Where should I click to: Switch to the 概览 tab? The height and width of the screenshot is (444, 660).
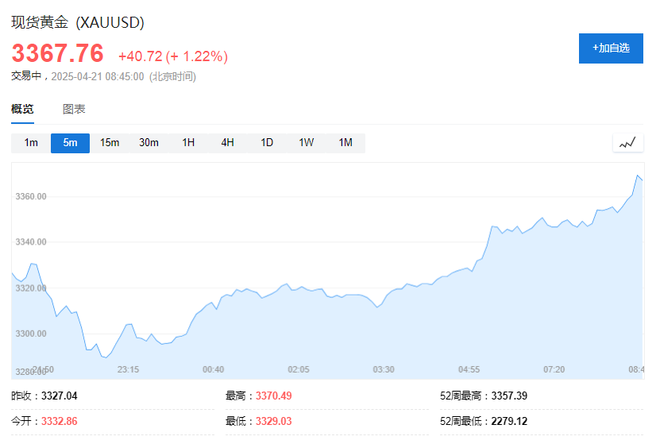pos(22,109)
